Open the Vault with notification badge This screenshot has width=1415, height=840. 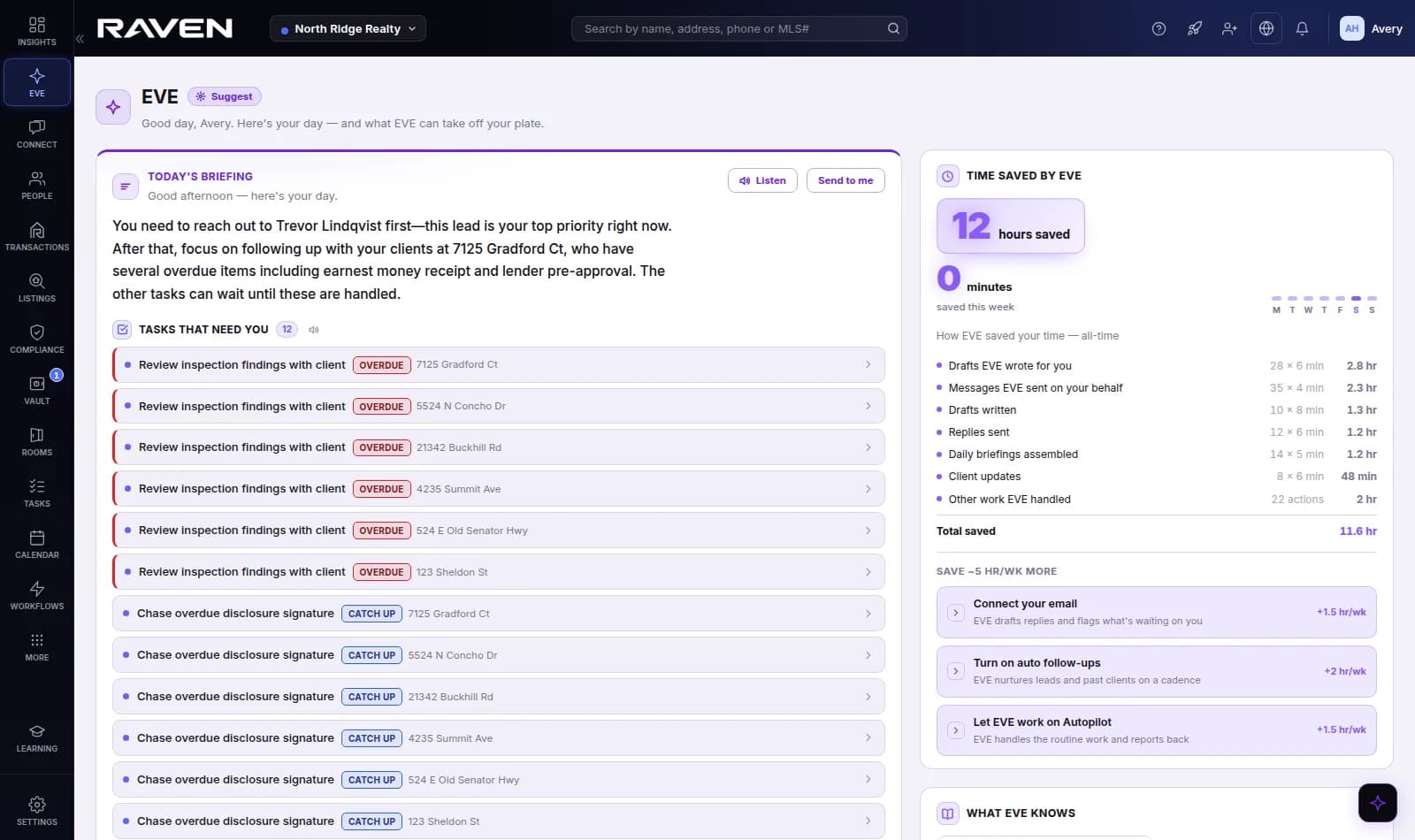pos(37,390)
